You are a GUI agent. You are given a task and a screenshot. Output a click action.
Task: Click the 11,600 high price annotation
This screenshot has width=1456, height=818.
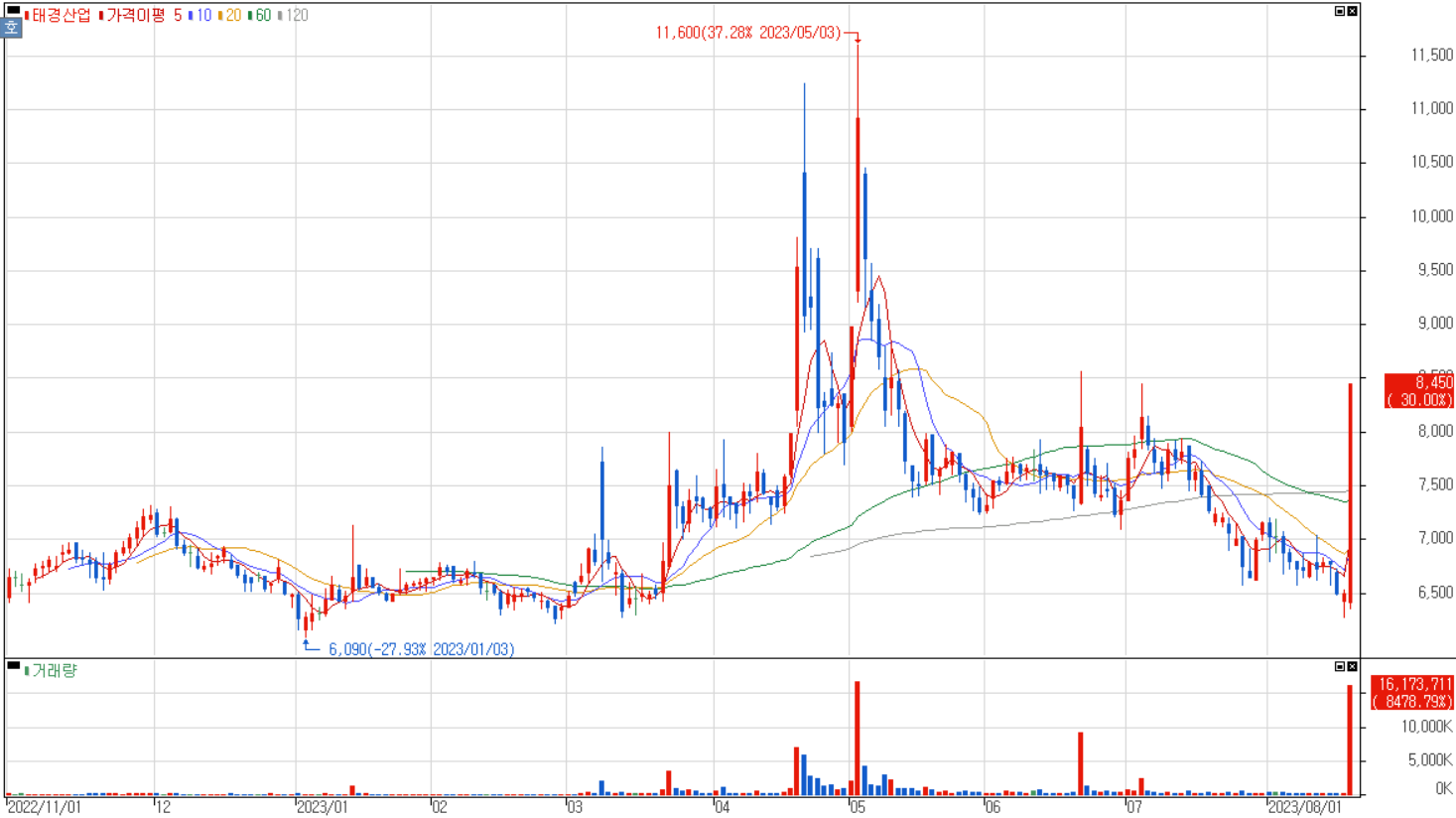[x=747, y=33]
